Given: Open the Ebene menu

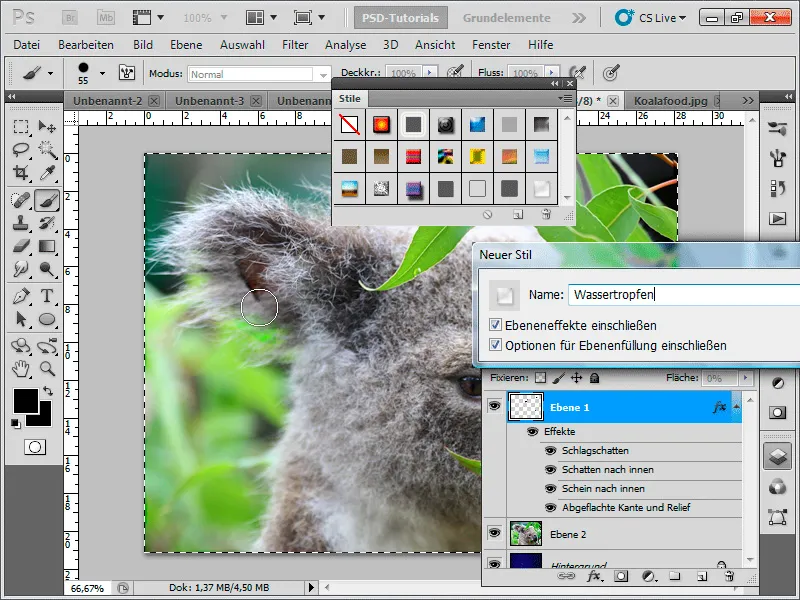Looking at the screenshot, I should (x=186, y=45).
